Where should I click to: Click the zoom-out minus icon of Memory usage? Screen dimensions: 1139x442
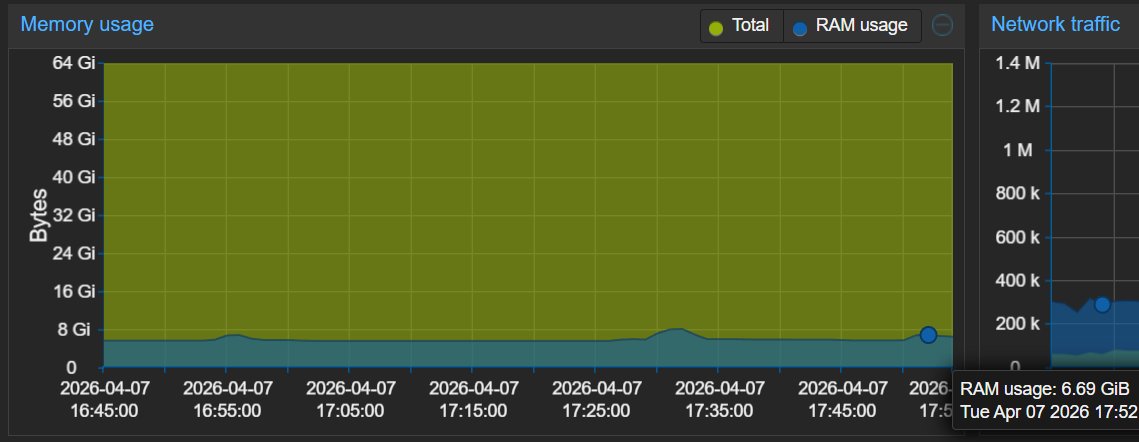coord(942,25)
